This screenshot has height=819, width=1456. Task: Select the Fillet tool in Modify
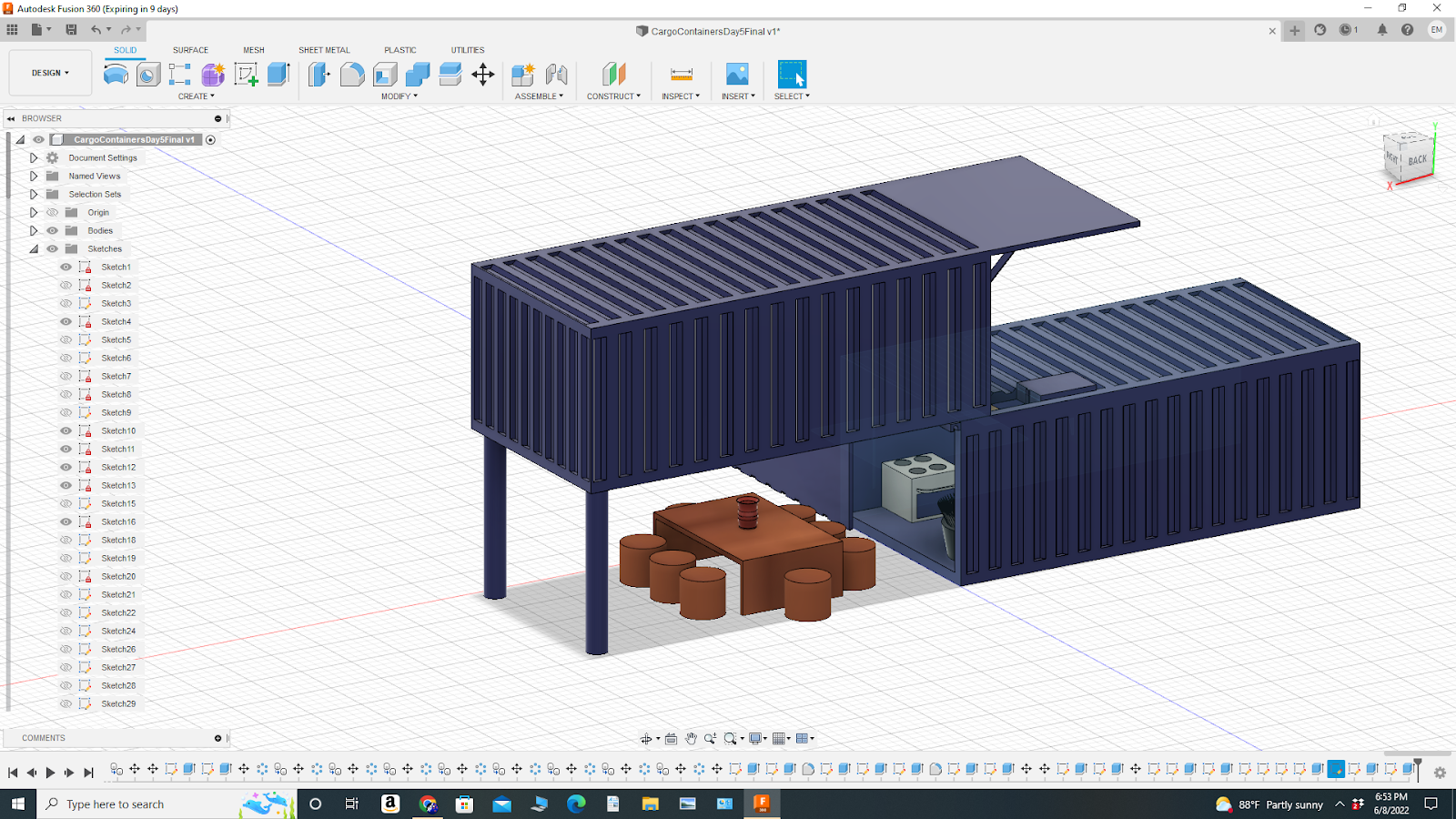click(x=351, y=75)
